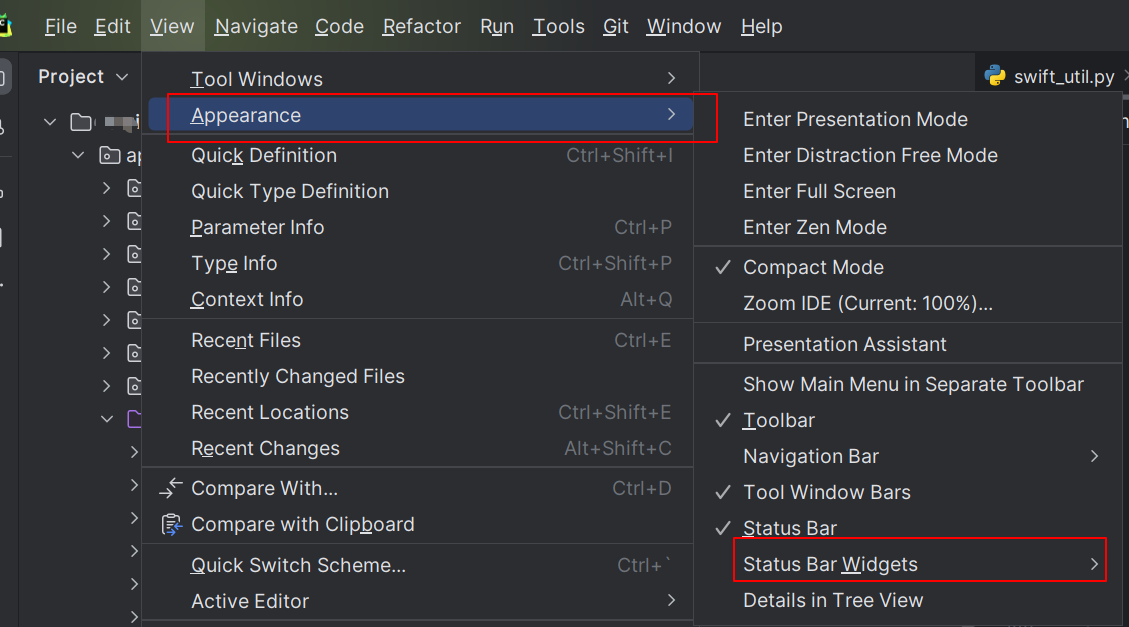1129x627 pixels.
Task: Click the Compare with Clipboard icon
Action: pos(172,524)
